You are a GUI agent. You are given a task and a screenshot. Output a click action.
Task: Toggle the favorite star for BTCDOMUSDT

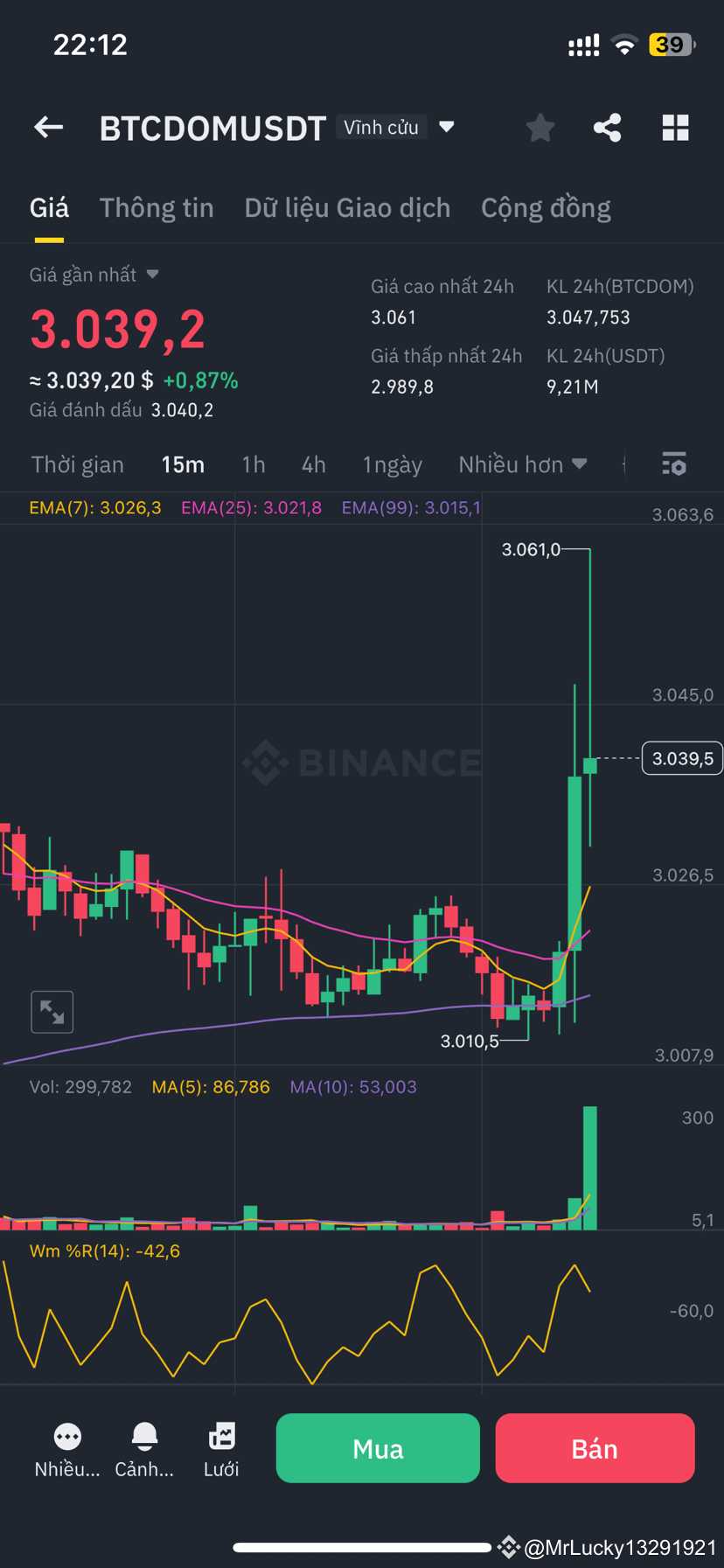pos(540,127)
